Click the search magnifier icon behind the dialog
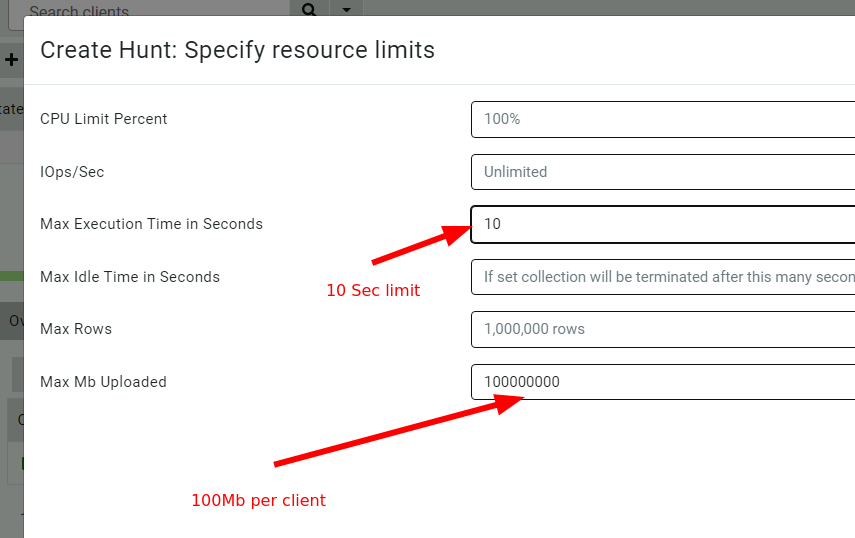Viewport: 855px width, 538px height. pyautogui.click(x=309, y=9)
